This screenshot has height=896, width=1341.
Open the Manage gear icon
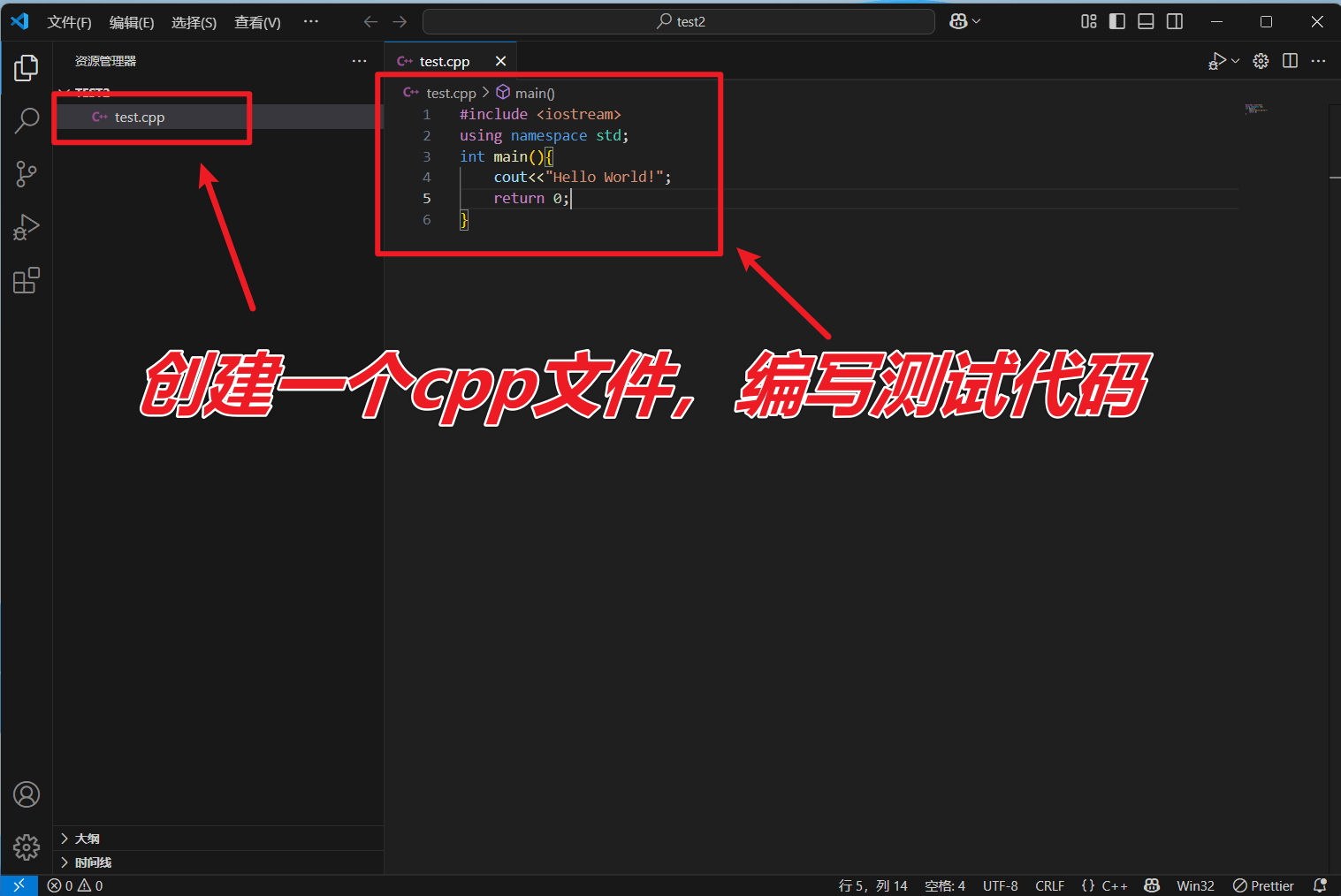point(27,847)
